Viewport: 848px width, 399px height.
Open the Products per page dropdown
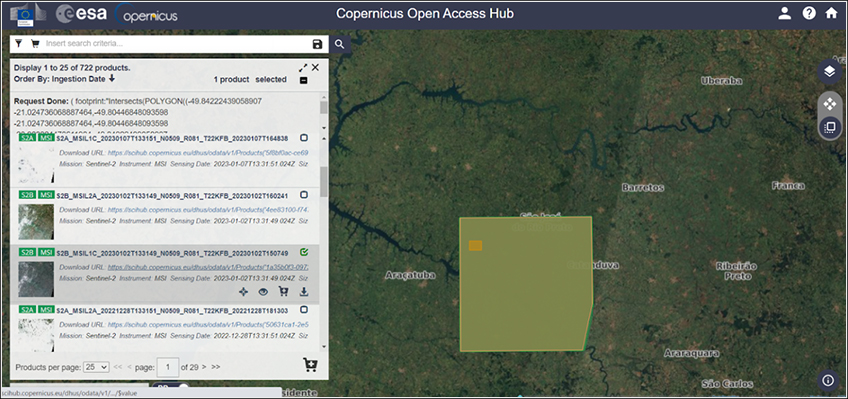[x=96, y=367]
